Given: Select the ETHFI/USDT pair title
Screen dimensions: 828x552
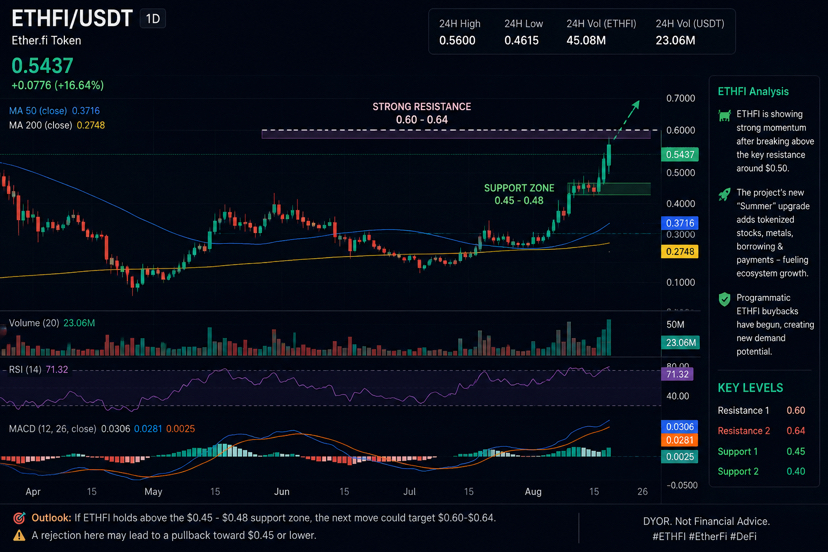Looking at the screenshot, I should (x=72, y=18).
